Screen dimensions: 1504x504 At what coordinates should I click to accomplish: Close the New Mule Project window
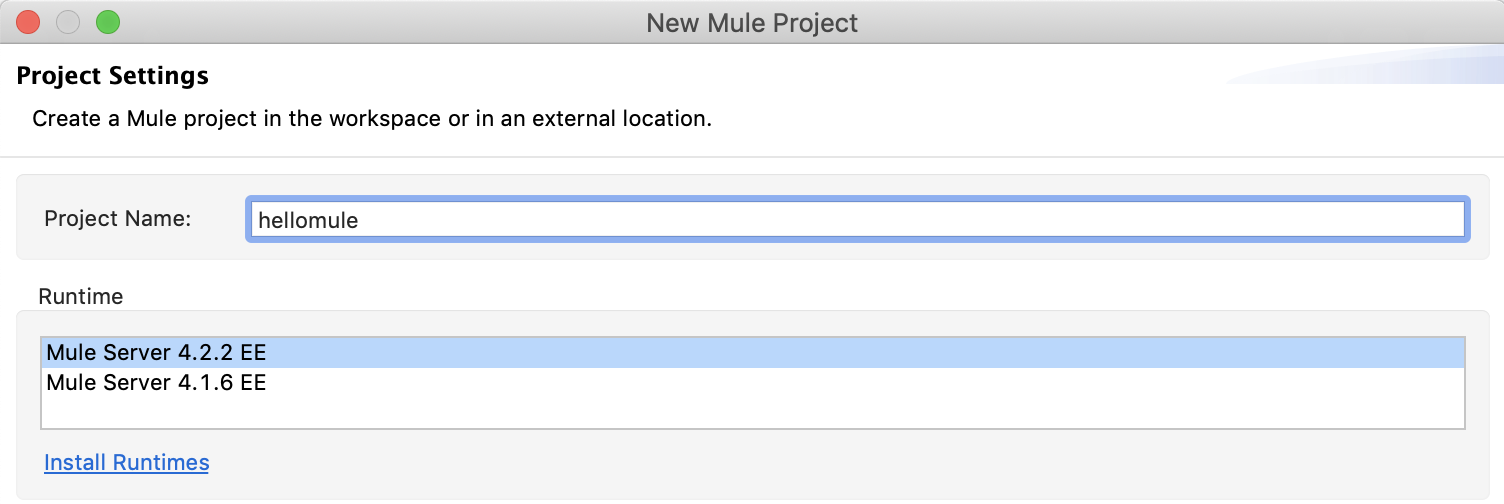(x=28, y=21)
